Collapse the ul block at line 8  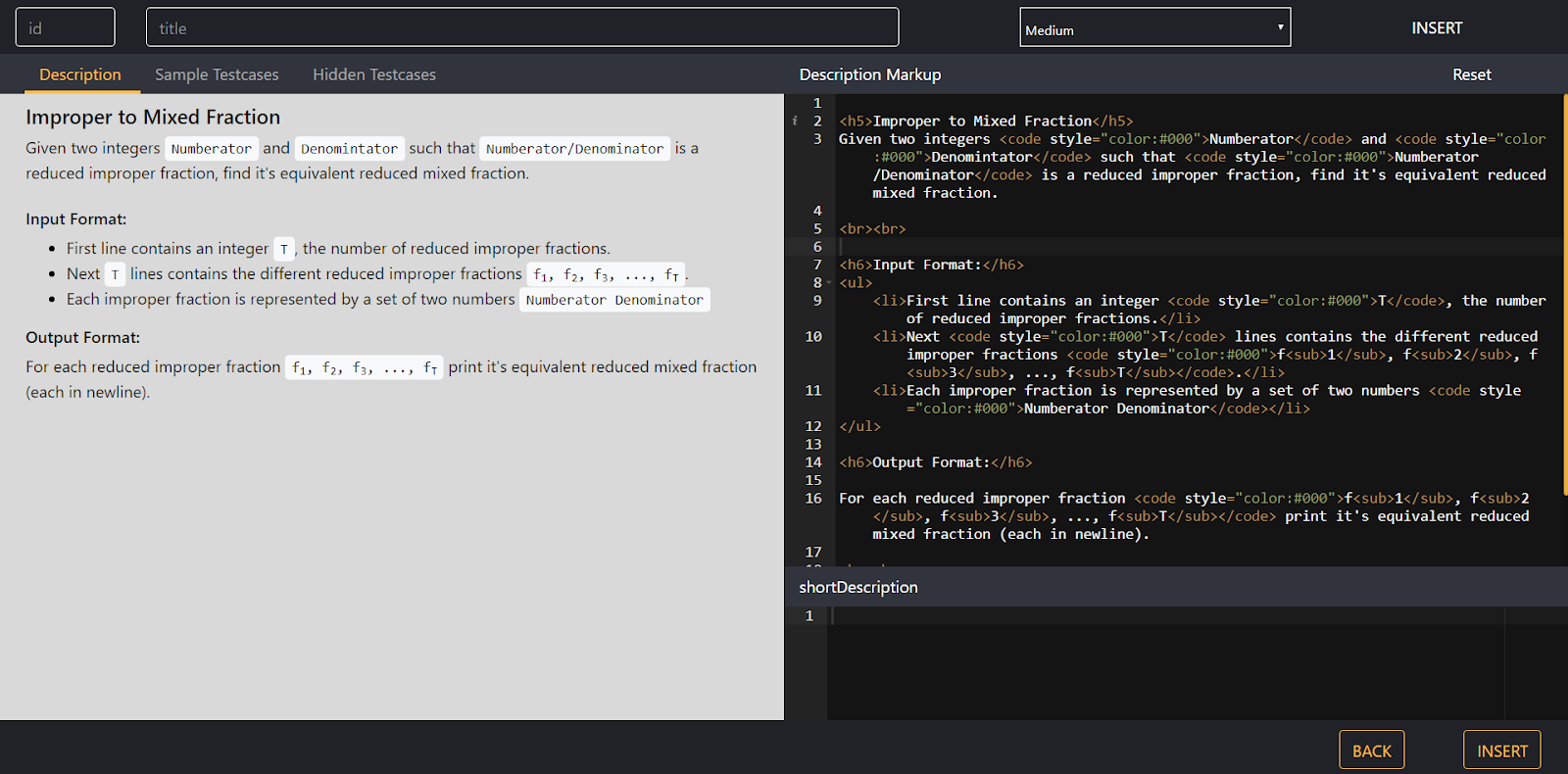pos(829,283)
